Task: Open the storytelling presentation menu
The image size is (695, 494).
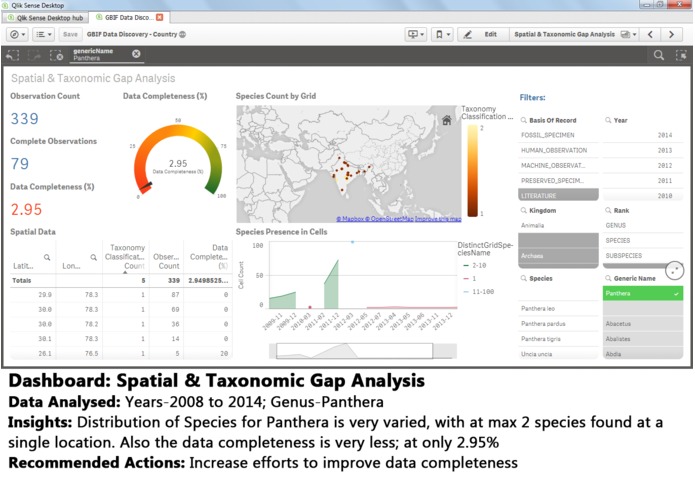Action: (416, 35)
